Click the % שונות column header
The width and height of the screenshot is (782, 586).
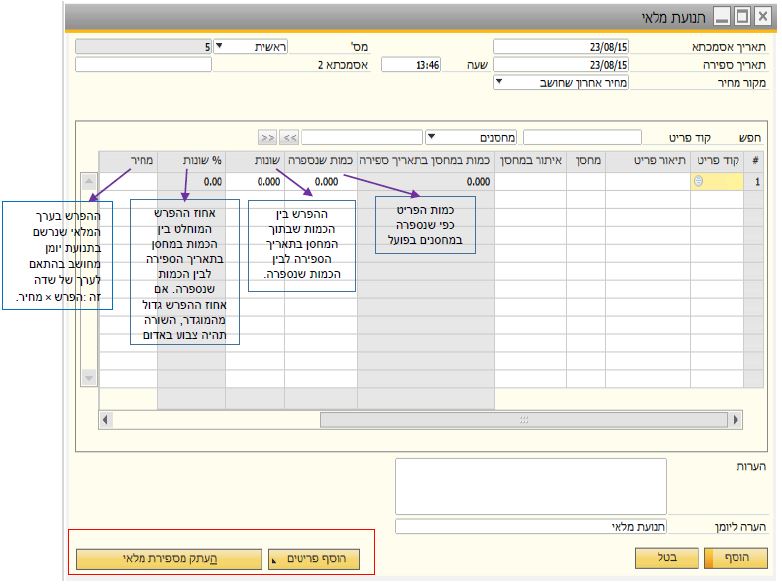point(192,161)
